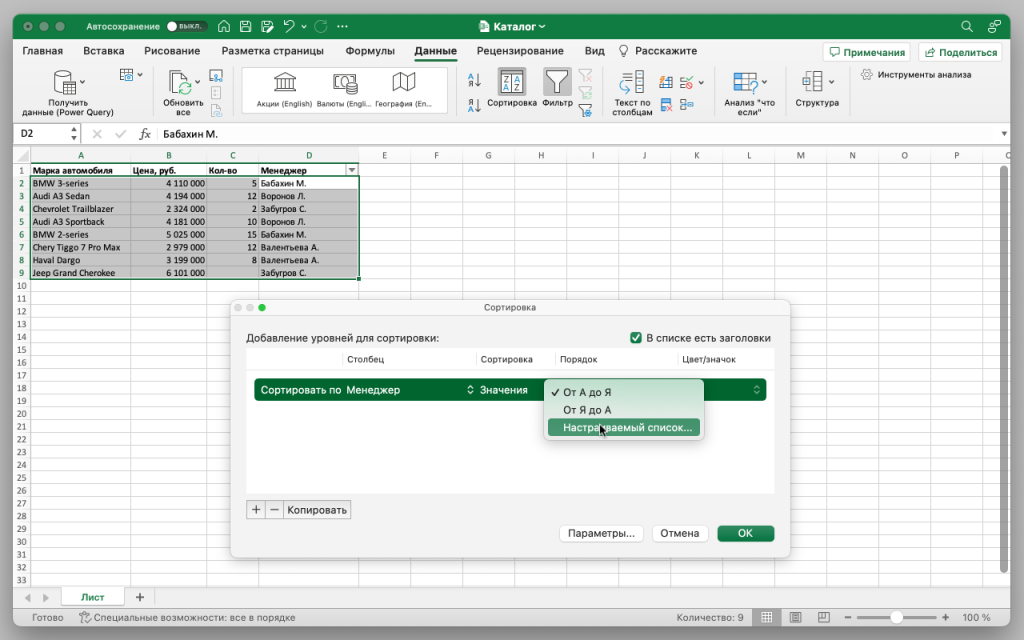Sort ascending A to Я icon
This screenshot has width=1024, height=640.
coord(474,80)
